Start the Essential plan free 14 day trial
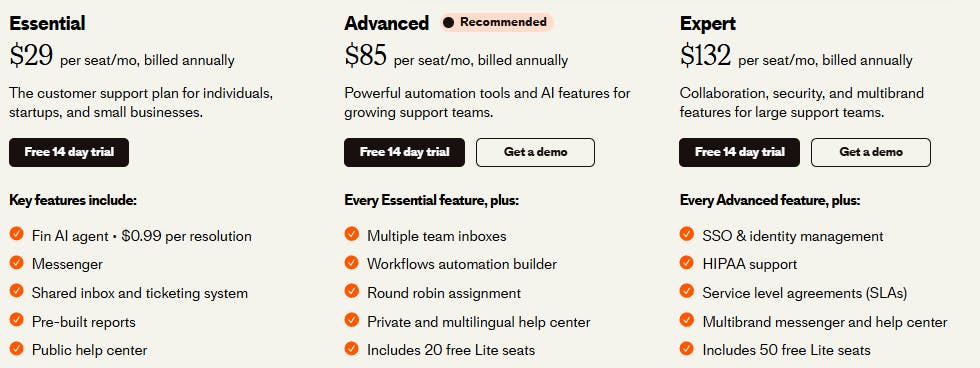Screen dimensions: 980x368 [69, 152]
